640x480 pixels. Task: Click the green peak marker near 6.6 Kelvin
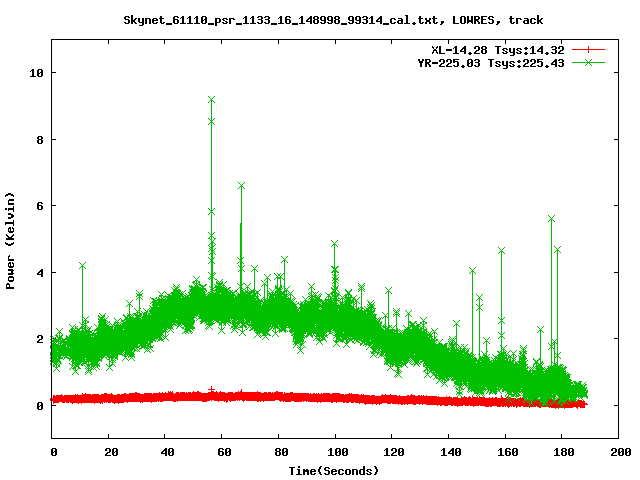coord(241,186)
